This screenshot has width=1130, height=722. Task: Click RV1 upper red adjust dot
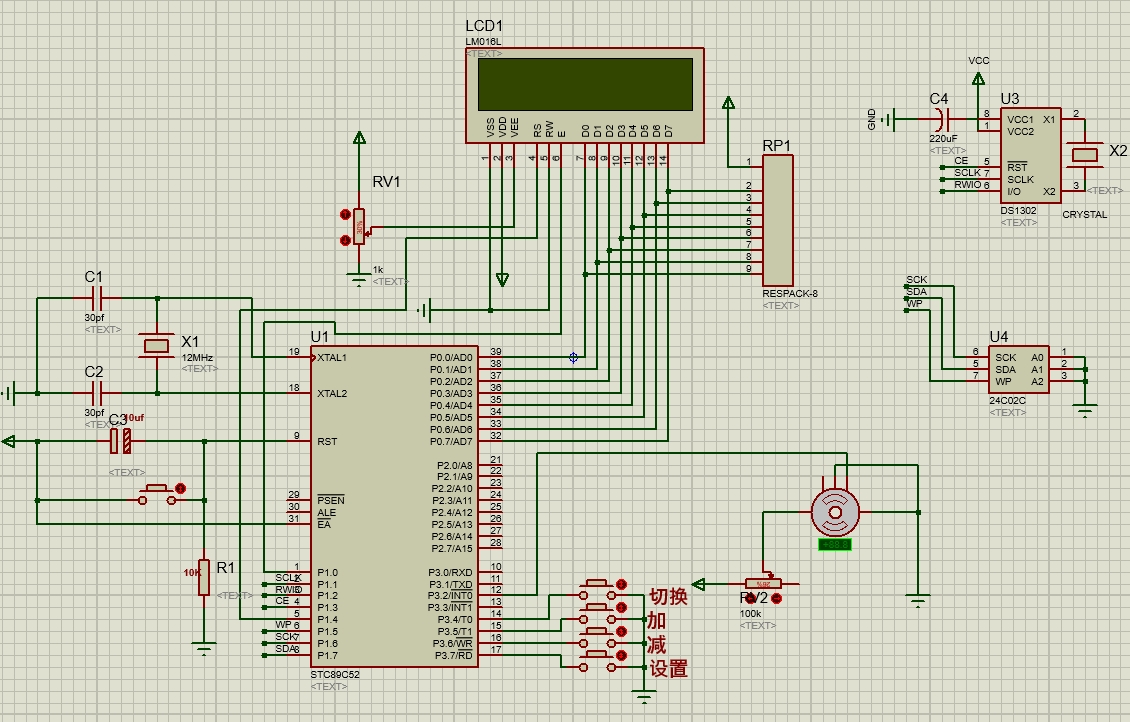coord(345,214)
